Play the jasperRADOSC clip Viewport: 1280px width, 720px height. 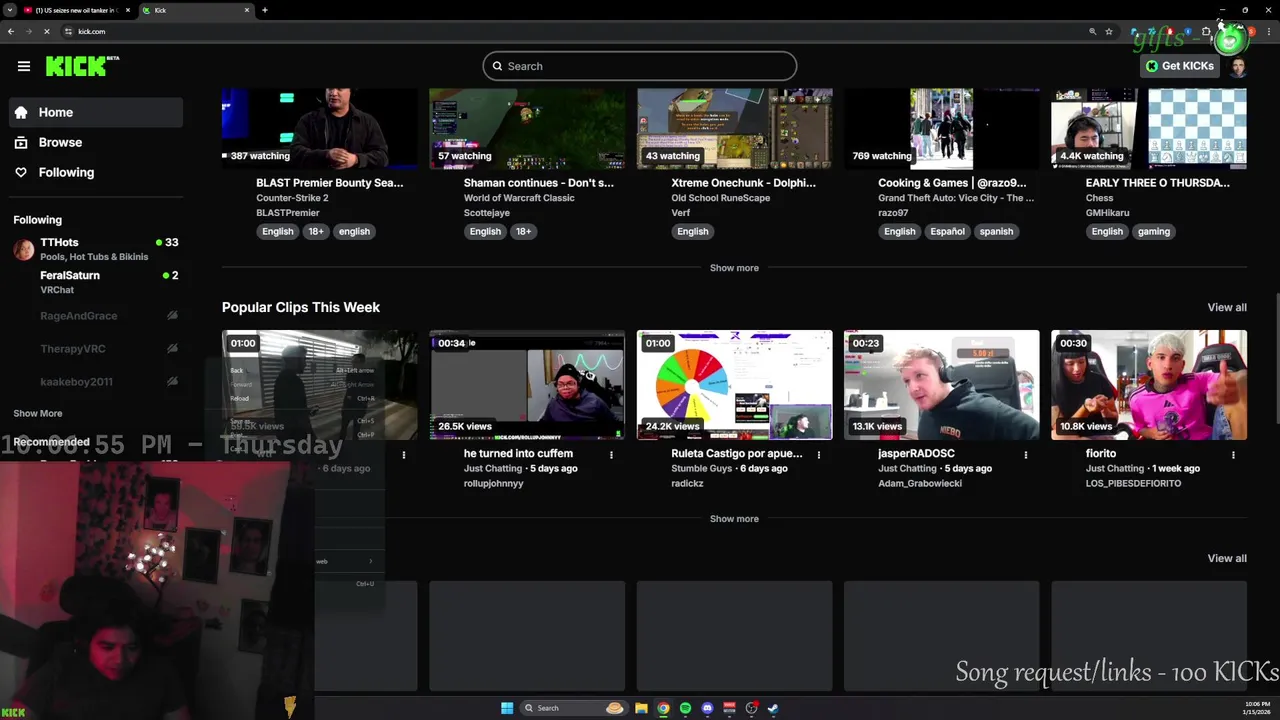click(941, 385)
